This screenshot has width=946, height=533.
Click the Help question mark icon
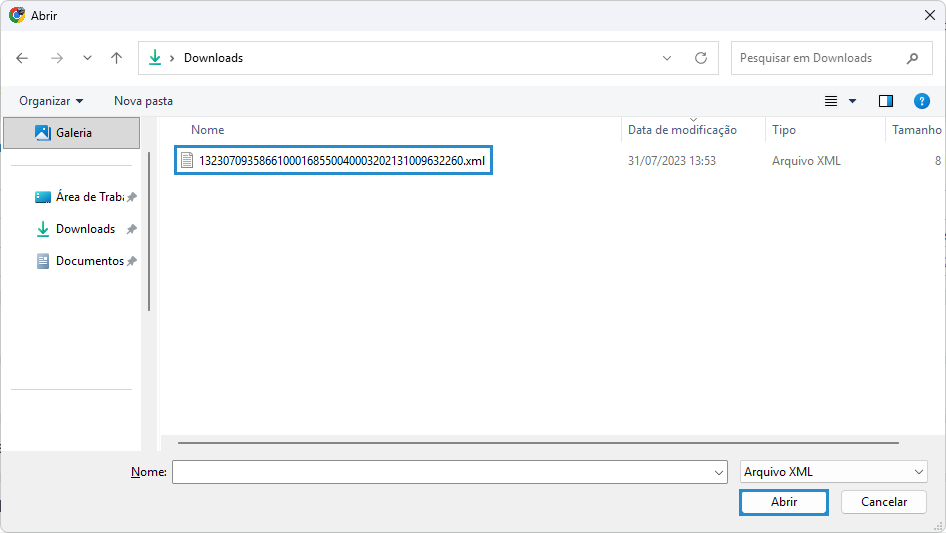922,101
